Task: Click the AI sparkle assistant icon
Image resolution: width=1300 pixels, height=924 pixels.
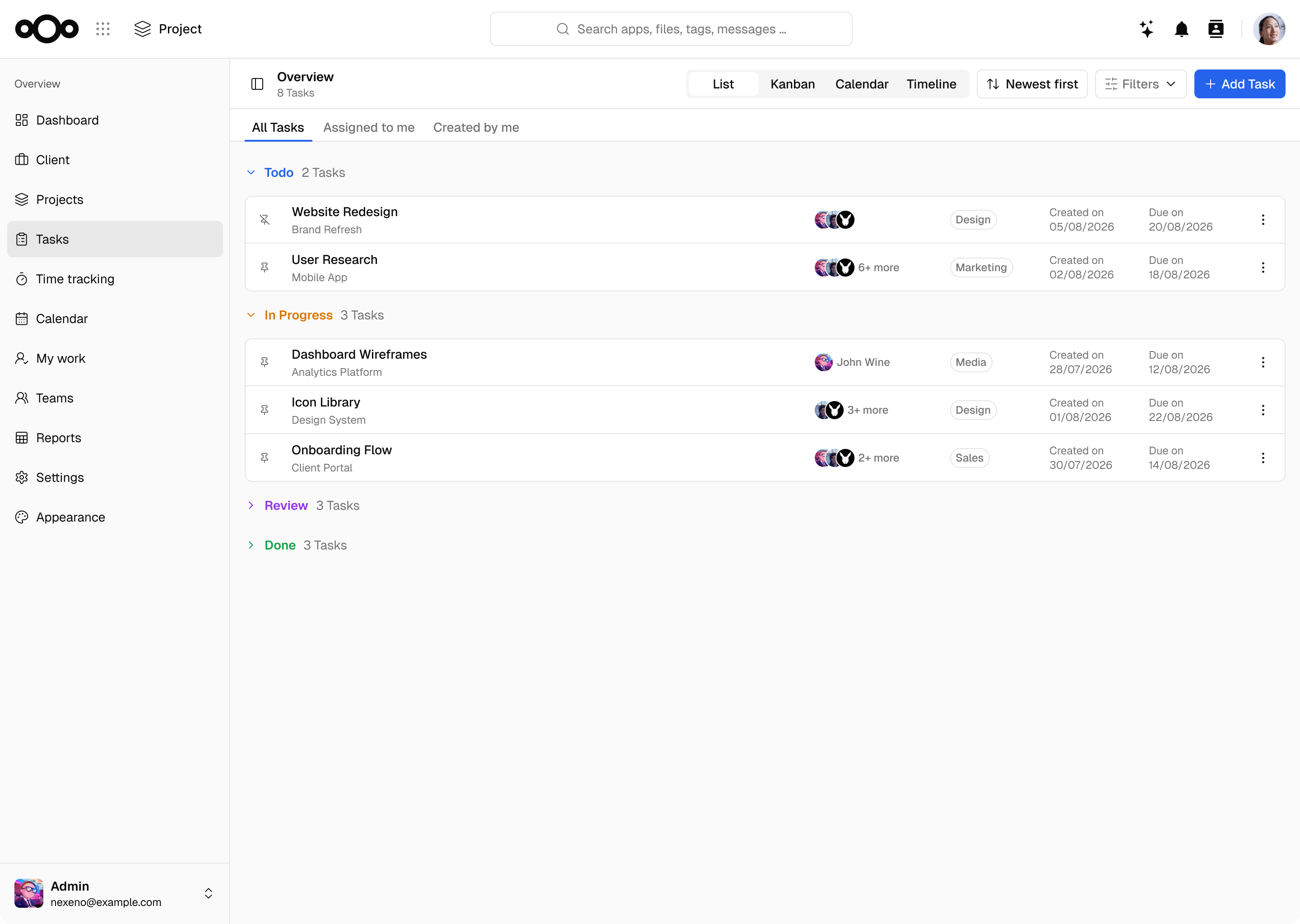Action: point(1147,29)
